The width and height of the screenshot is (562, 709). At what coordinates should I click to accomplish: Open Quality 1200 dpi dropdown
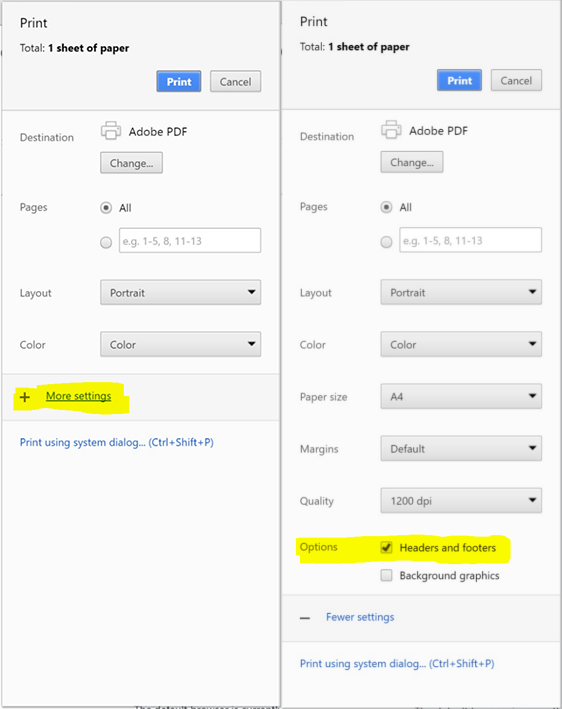pyautogui.click(x=461, y=501)
